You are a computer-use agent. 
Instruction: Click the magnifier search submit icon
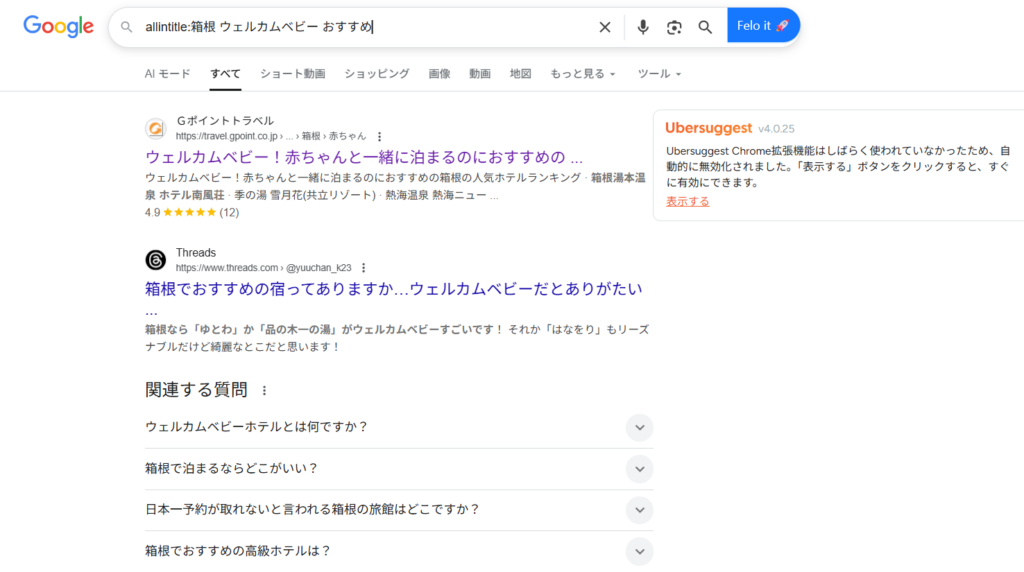click(705, 27)
